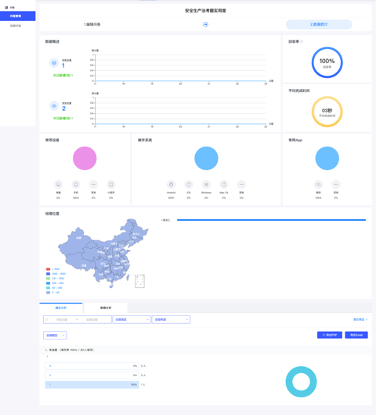
Task: Click the Export PDF button
Action: (329, 335)
